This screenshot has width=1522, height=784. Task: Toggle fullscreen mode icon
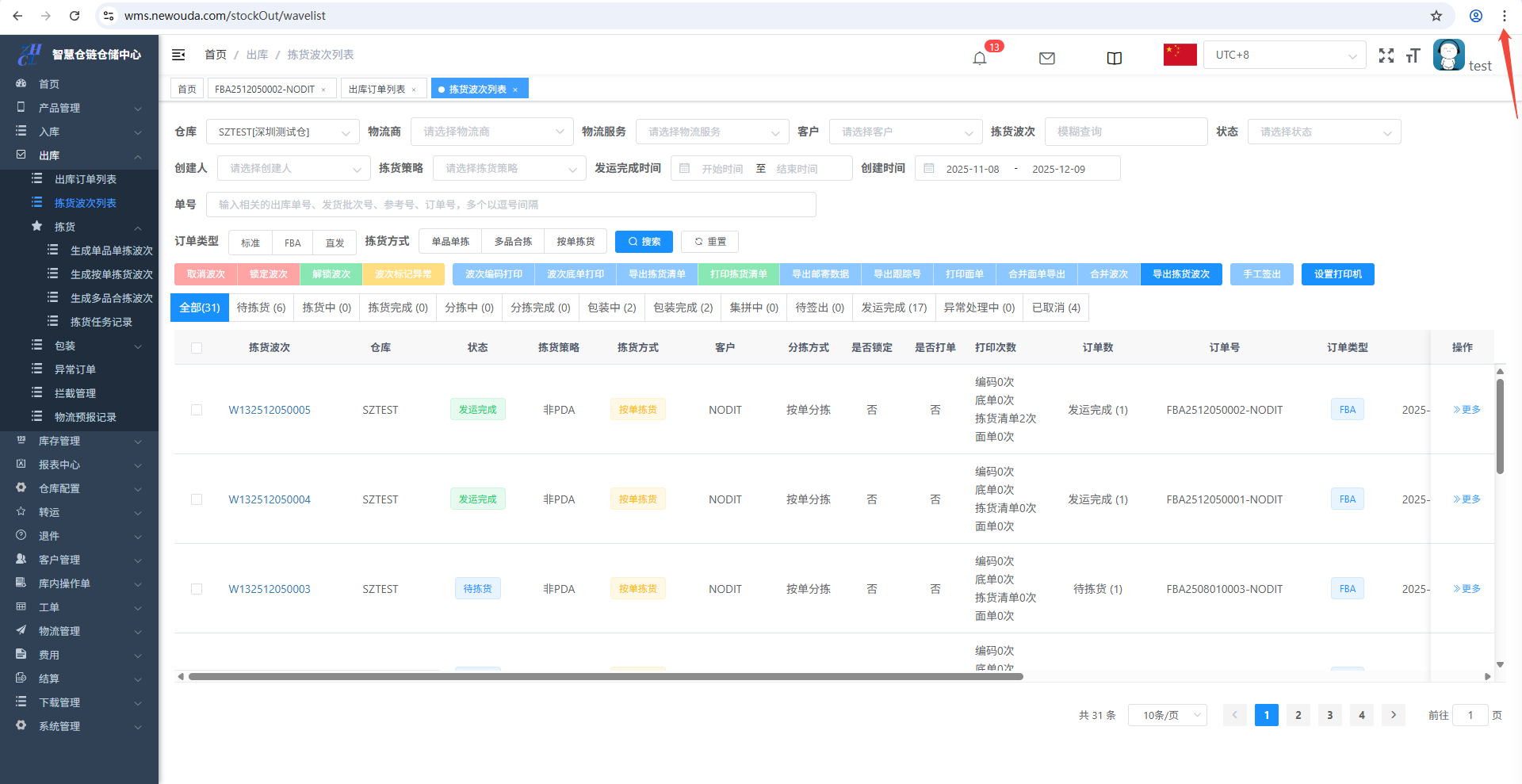pos(1386,55)
